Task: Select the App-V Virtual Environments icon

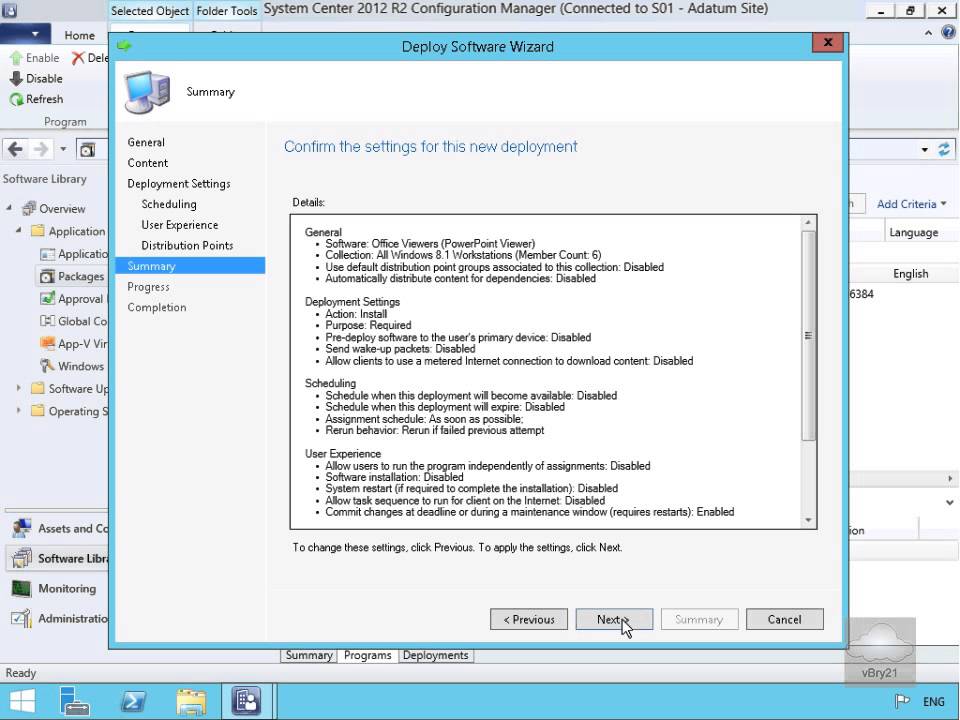Action: (47, 343)
